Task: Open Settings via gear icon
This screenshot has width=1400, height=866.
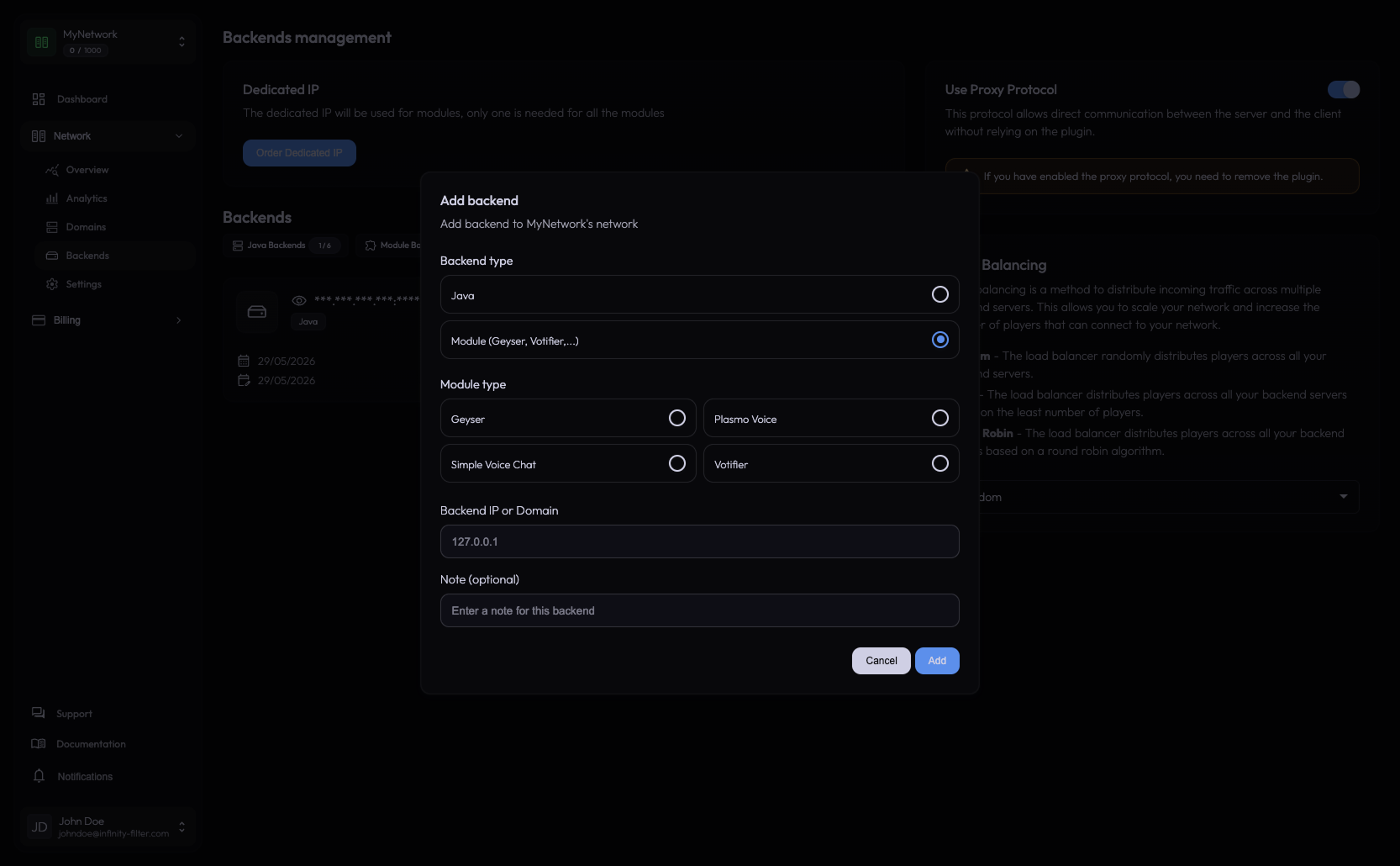Action: [52, 284]
